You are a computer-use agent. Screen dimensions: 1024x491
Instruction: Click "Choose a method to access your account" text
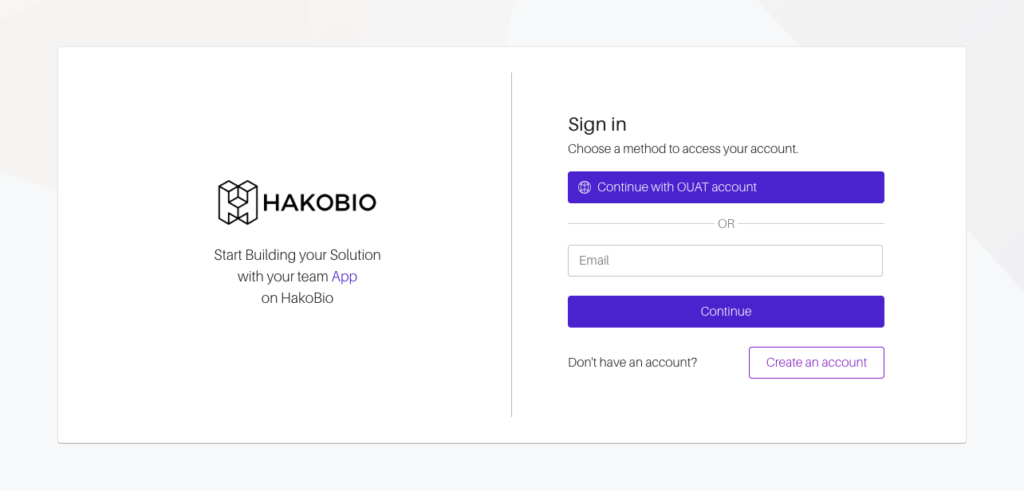click(x=683, y=149)
